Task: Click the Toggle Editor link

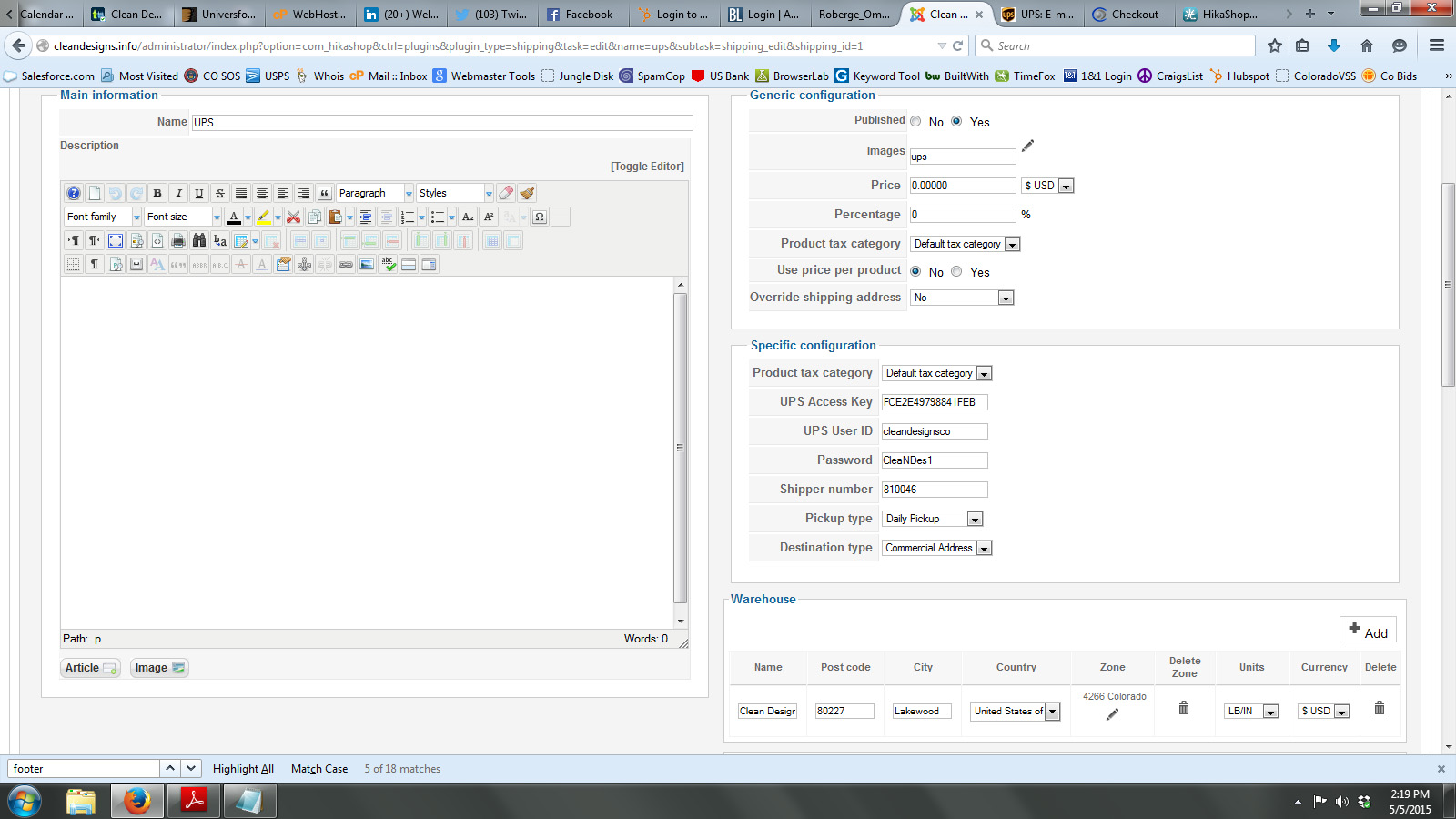Action: 647,167
